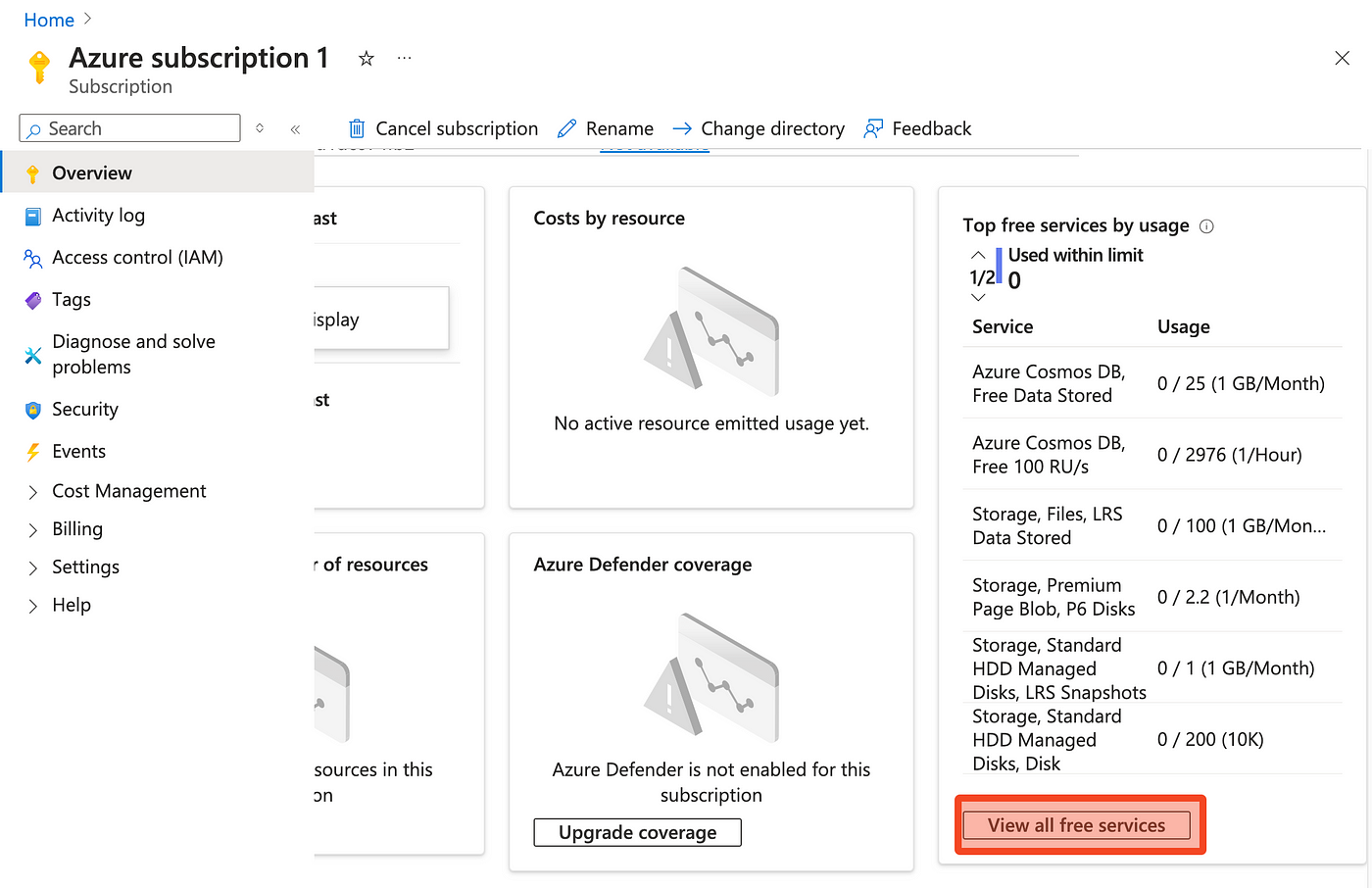Click inside the Search field
Image resolution: width=1372 pixels, height=888 pixels.
129,128
